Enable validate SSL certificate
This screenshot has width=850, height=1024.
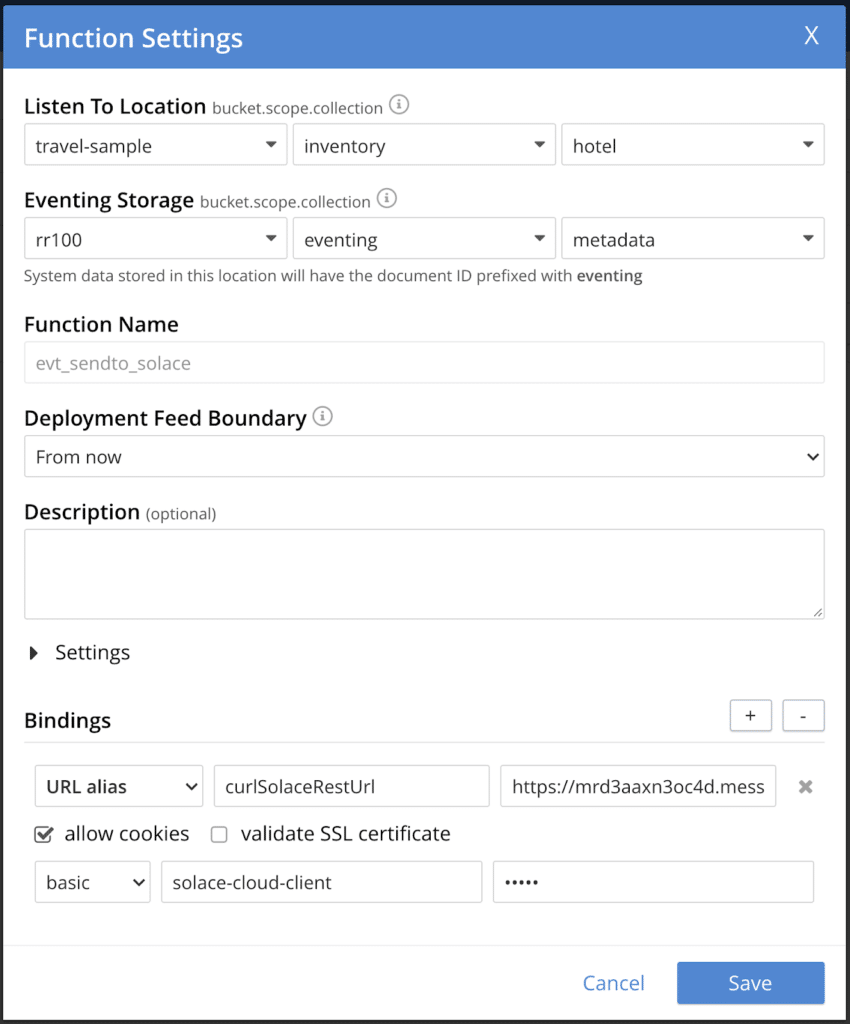218,833
